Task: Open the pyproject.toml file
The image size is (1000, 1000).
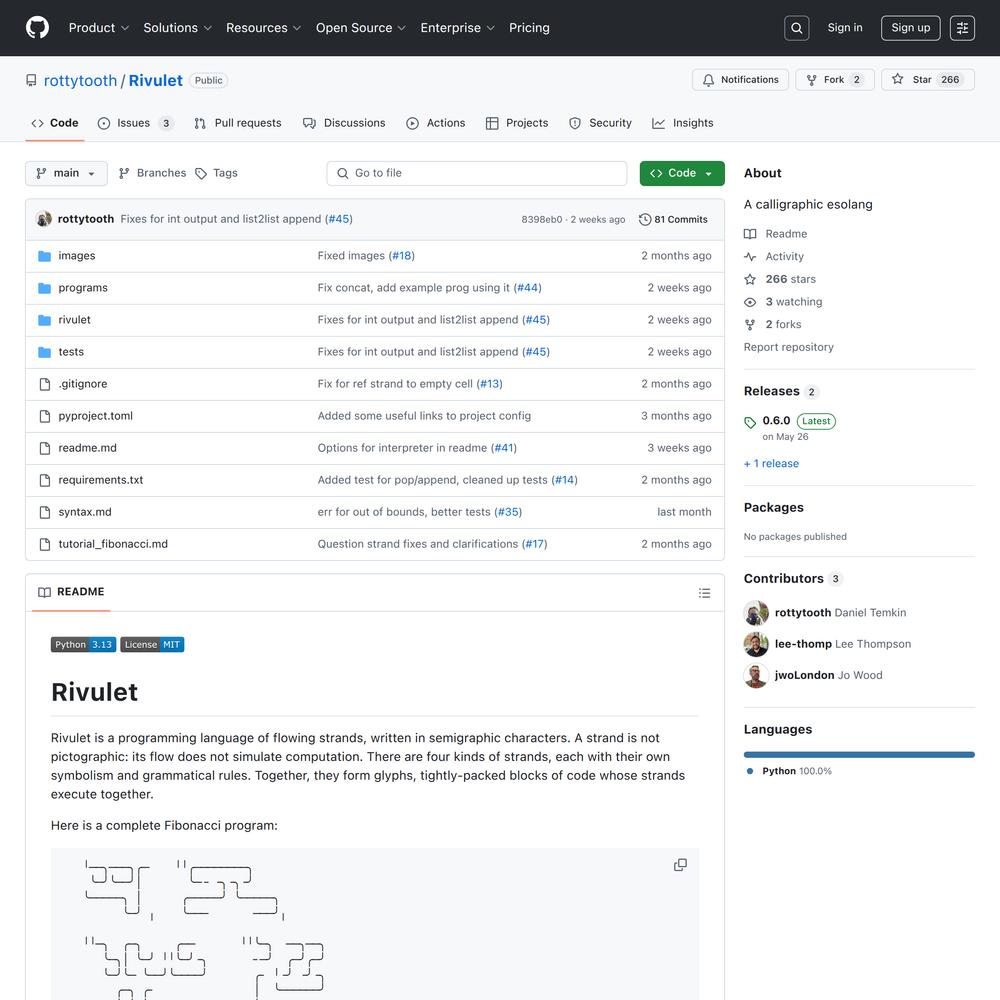Action: tap(95, 415)
